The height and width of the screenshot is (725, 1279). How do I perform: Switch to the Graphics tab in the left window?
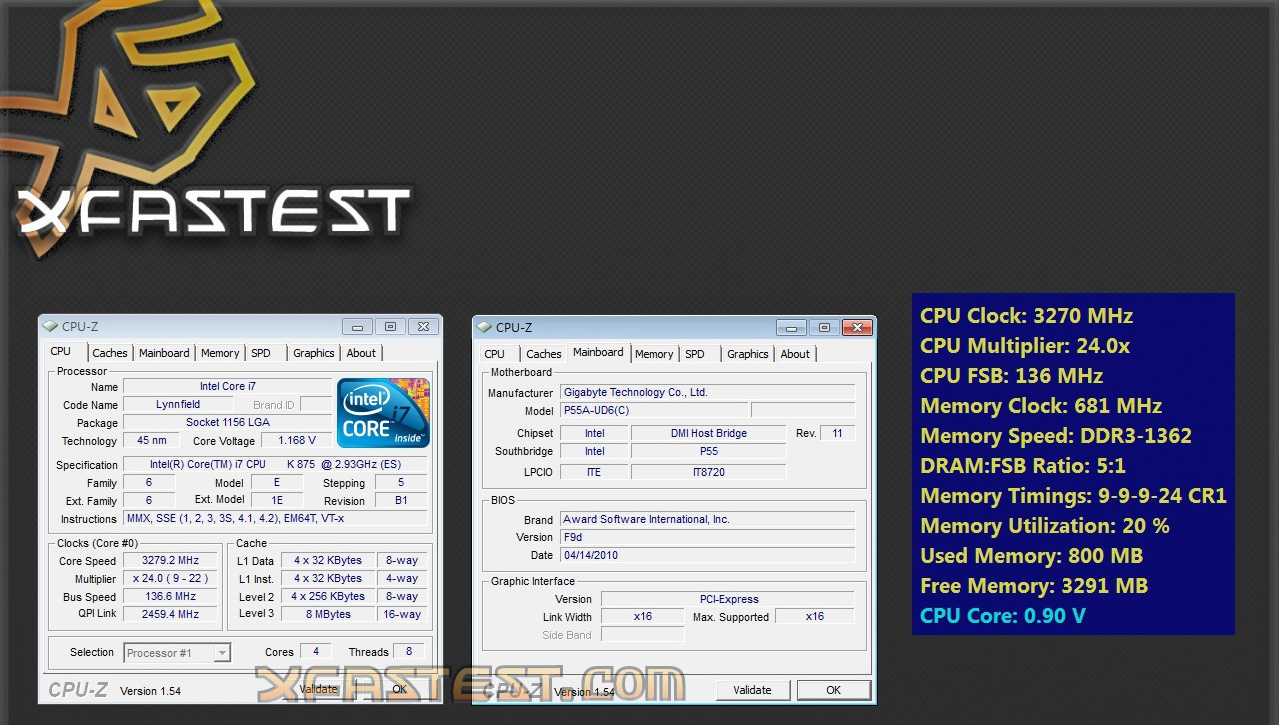tap(313, 352)
